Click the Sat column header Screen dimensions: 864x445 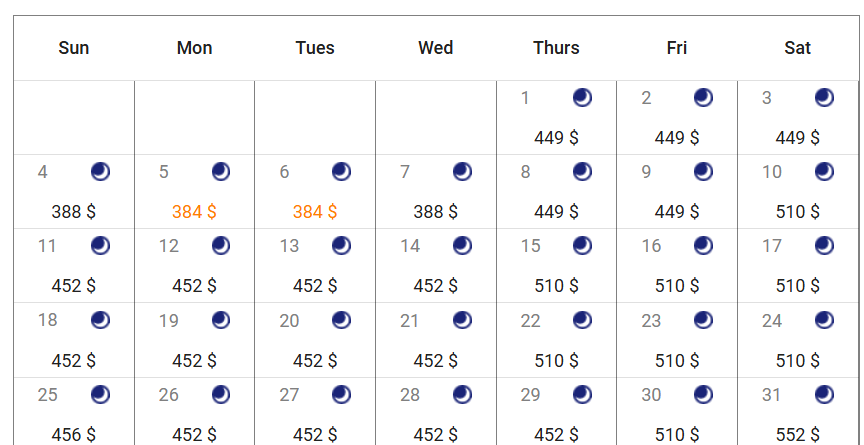tap(797, 48)
